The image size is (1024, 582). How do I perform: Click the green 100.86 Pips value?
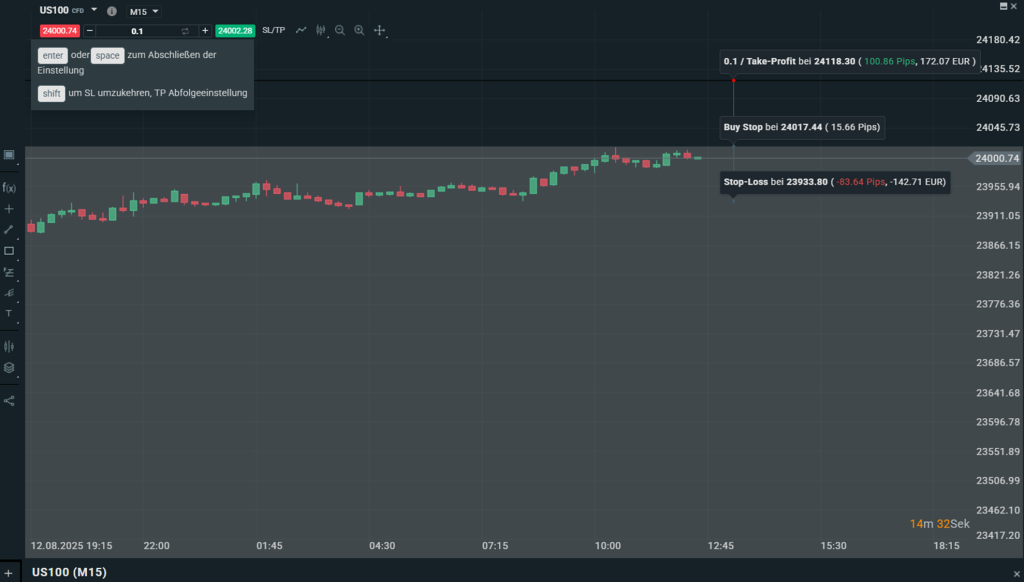tap(889, 61)
